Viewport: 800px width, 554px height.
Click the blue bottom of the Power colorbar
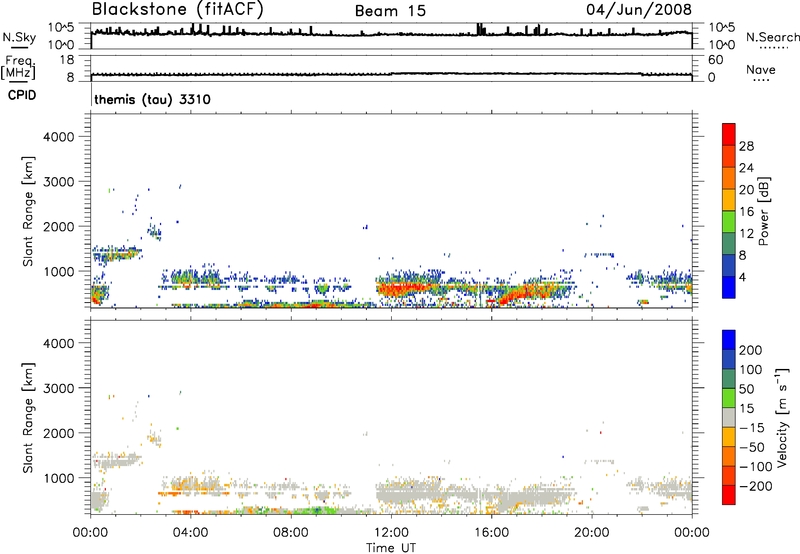pos(729,287)
